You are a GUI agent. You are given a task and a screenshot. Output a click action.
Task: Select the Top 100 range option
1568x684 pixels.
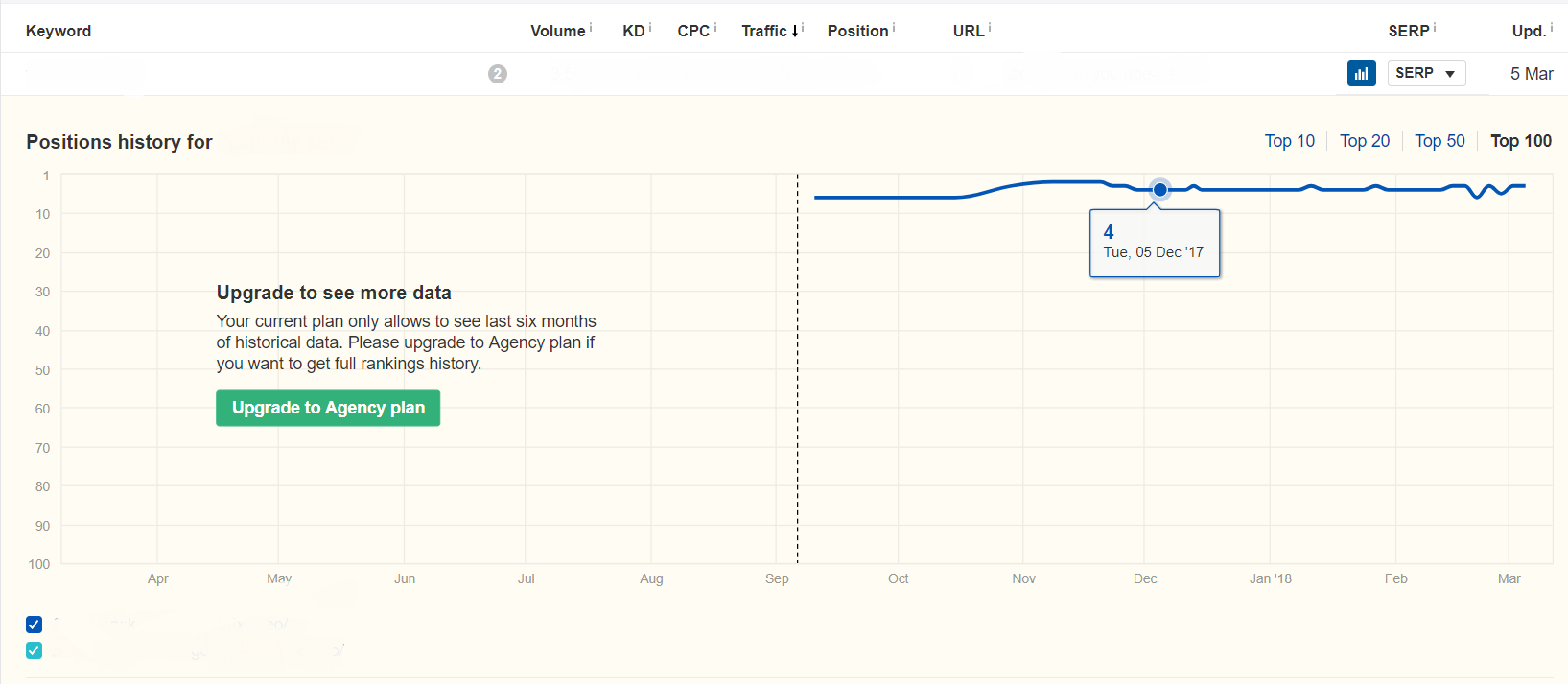1520,141
